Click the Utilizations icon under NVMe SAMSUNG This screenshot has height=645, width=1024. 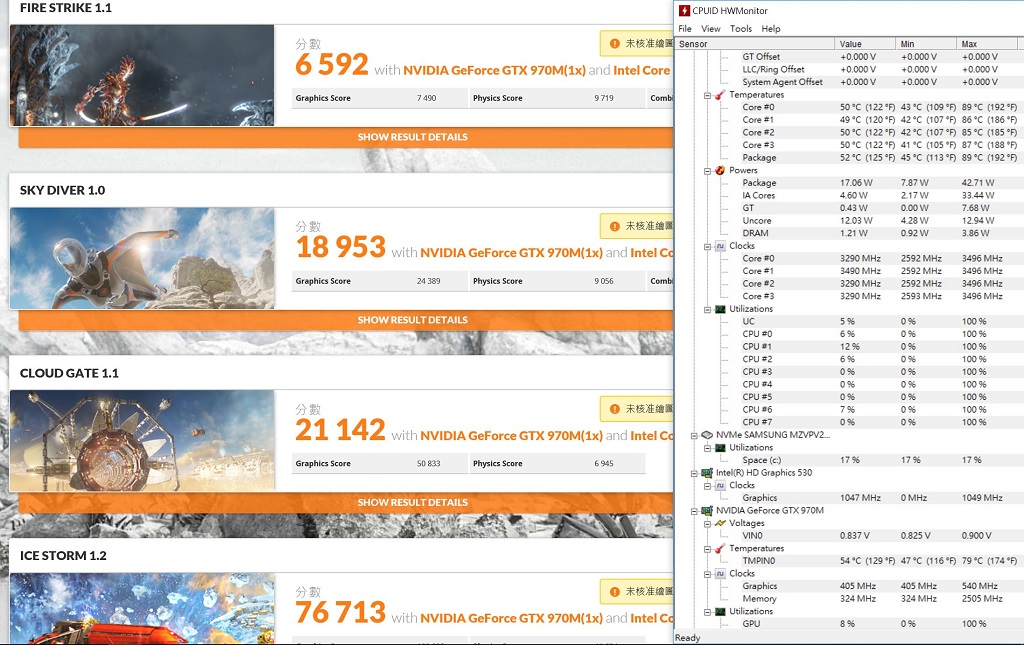click(720, 448)
